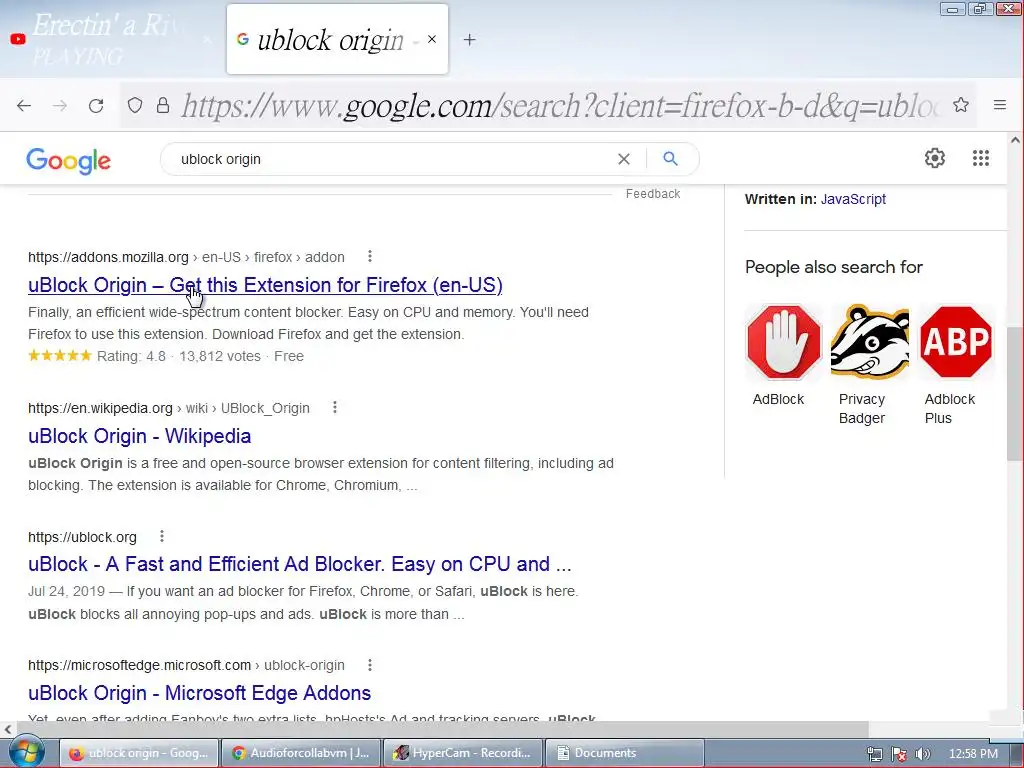Switch to the YouTube Erectin' a River tab
The height and width of the screenshot is (768, 1024).
tap(111, 39)
